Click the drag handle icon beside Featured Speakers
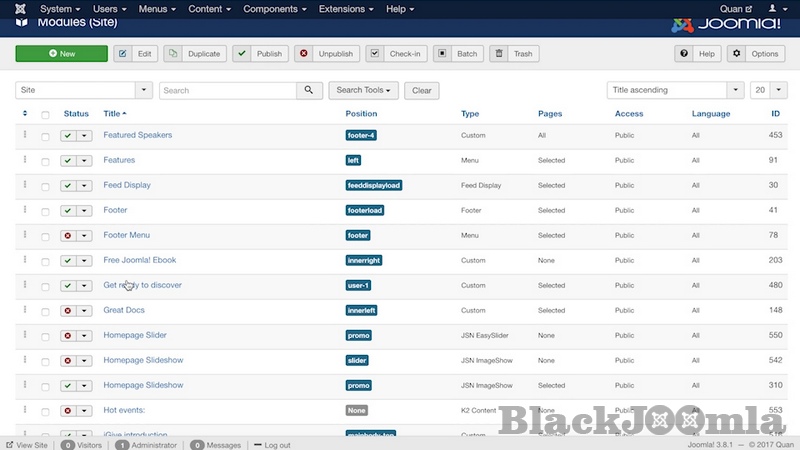The image size is (800, 450). pos(25,135)
